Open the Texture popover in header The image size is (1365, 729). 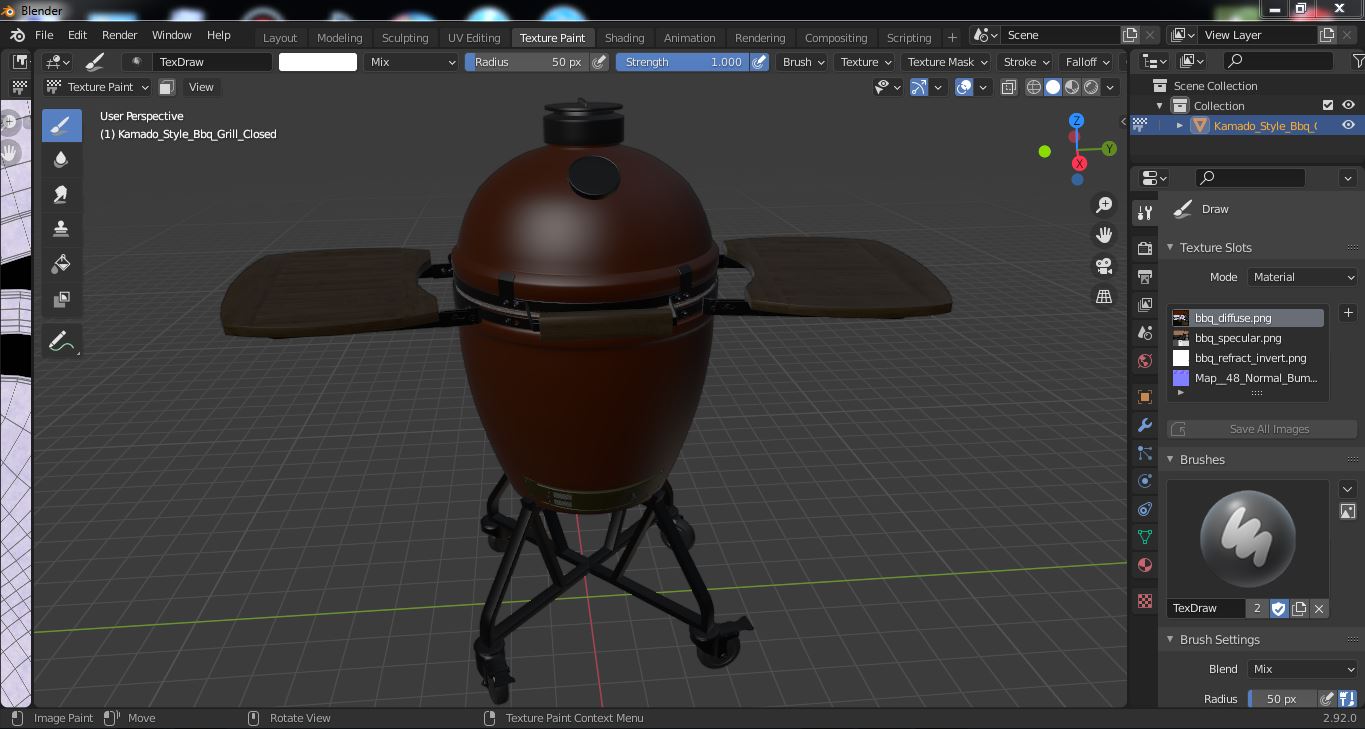[x=865, y=62]
